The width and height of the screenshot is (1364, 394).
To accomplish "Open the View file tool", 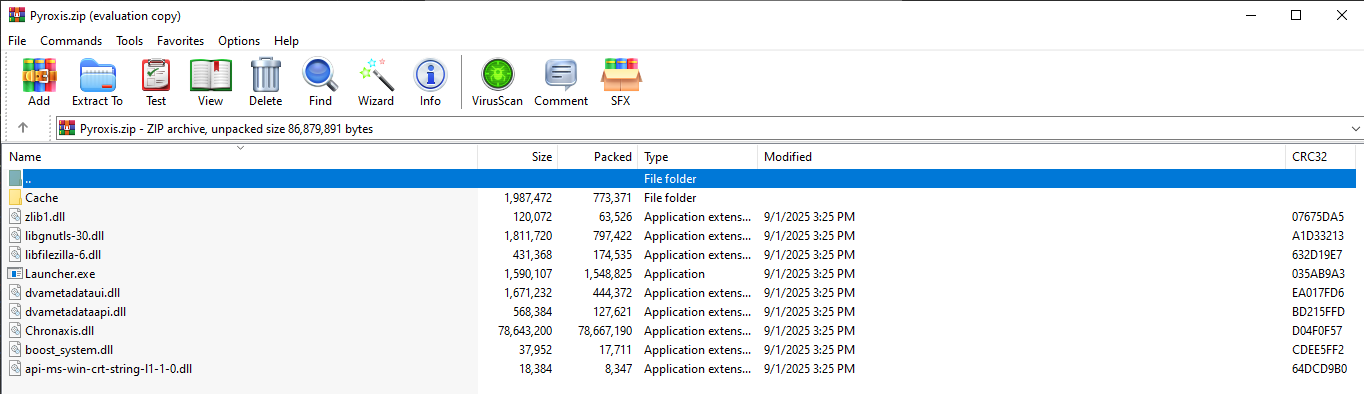I will (210, 82).
